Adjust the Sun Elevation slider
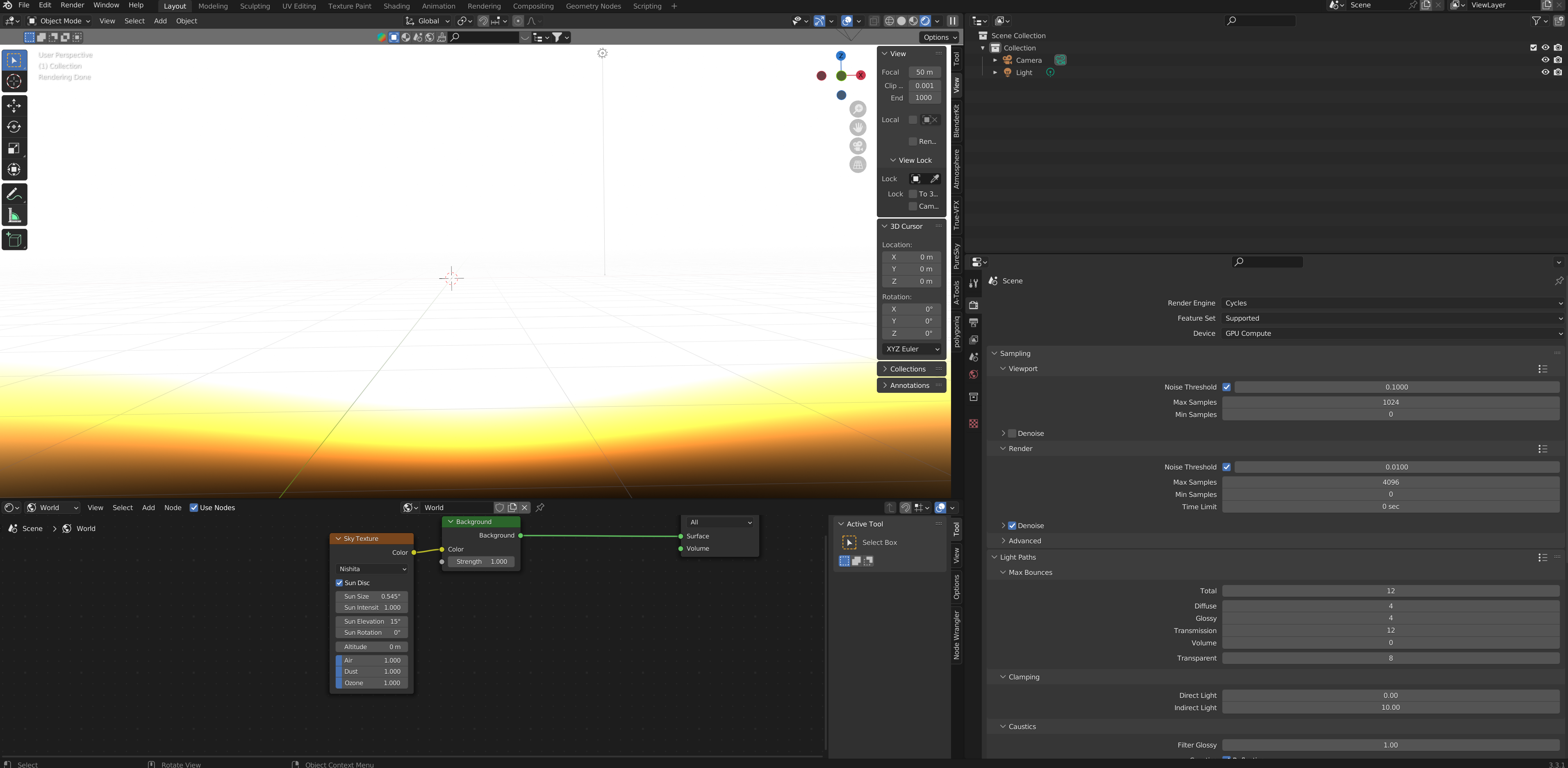Screen dimensions: 1568x768 tap(371, 621)
